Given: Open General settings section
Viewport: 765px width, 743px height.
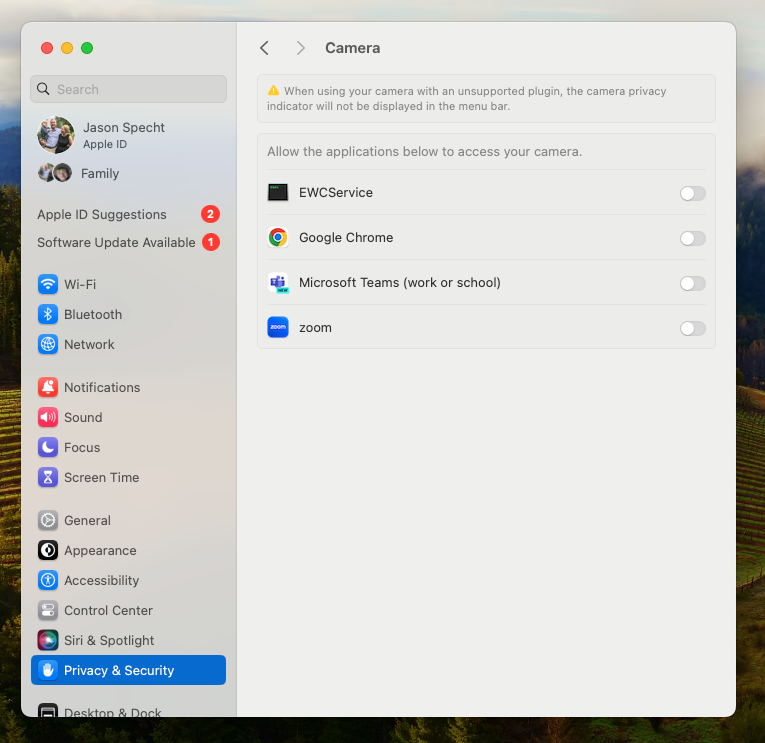Looking at the screenshot, I should pos(87,520).
